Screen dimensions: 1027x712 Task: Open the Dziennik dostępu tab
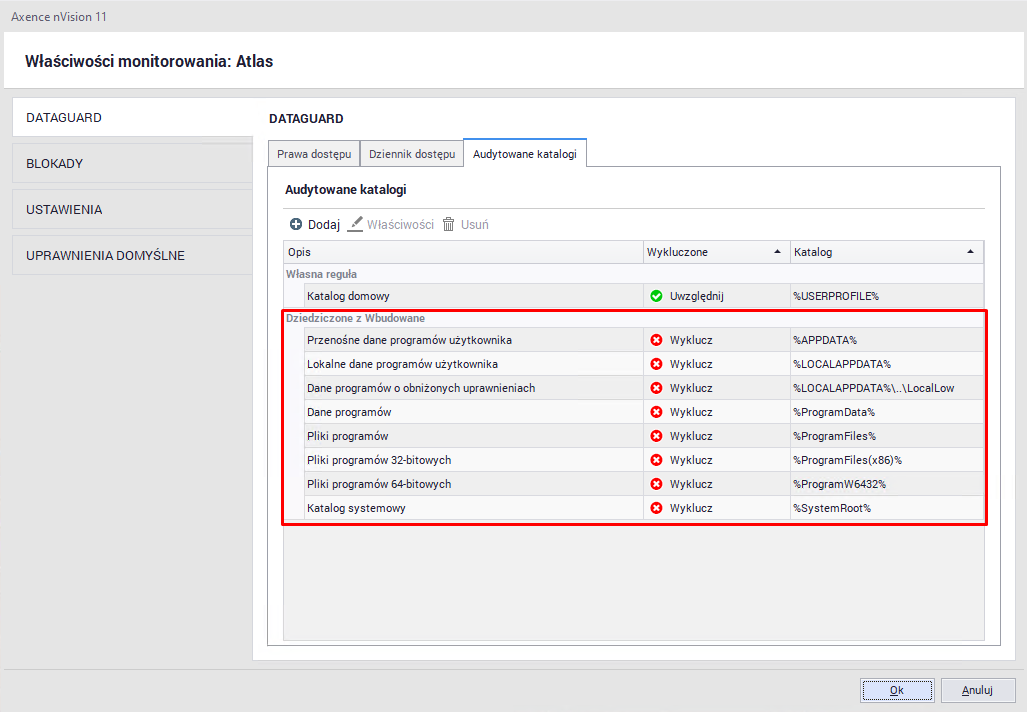tap(411, 154)
